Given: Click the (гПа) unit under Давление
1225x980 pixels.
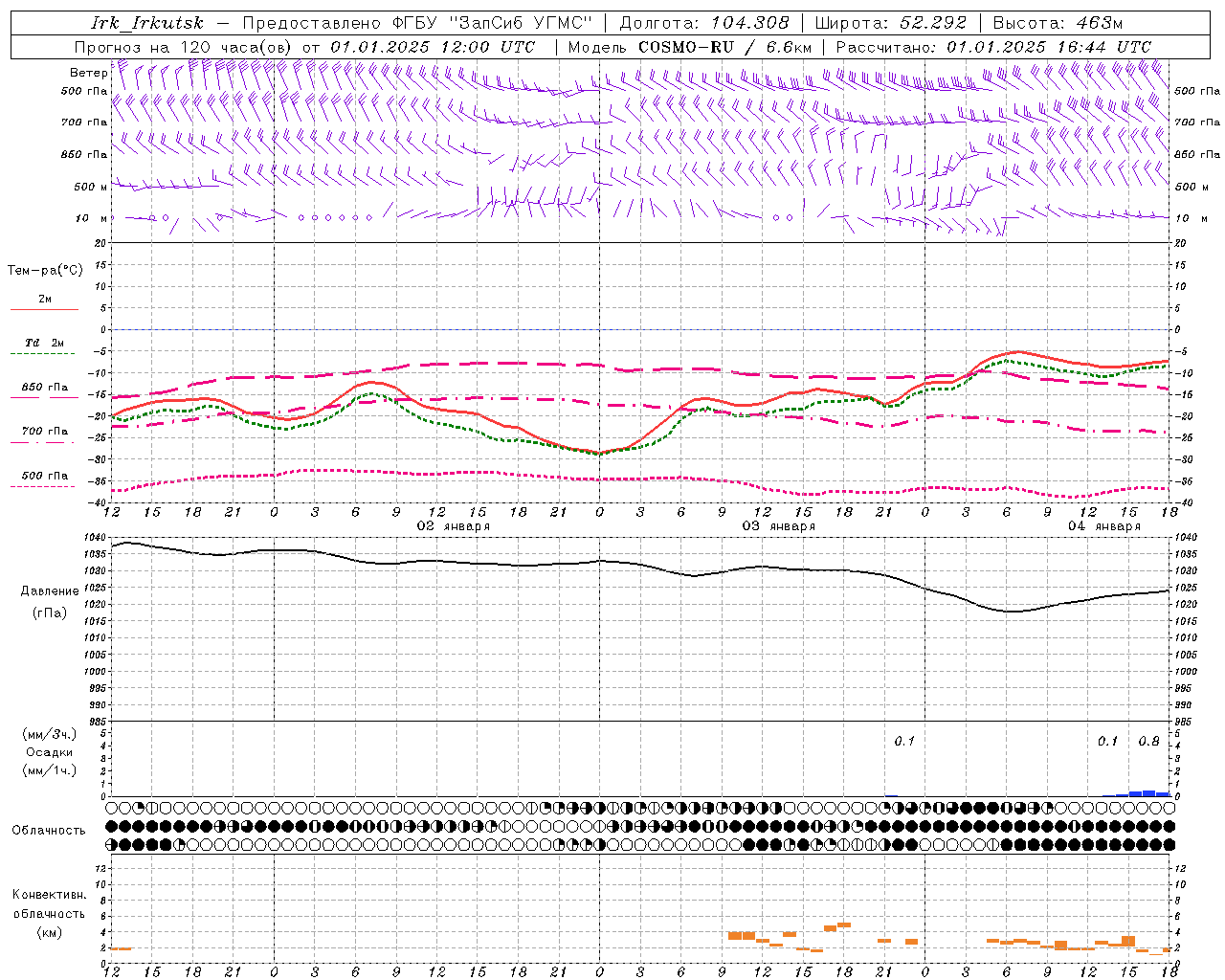Looking at the screenshot, I should click(x=50, y=613).
